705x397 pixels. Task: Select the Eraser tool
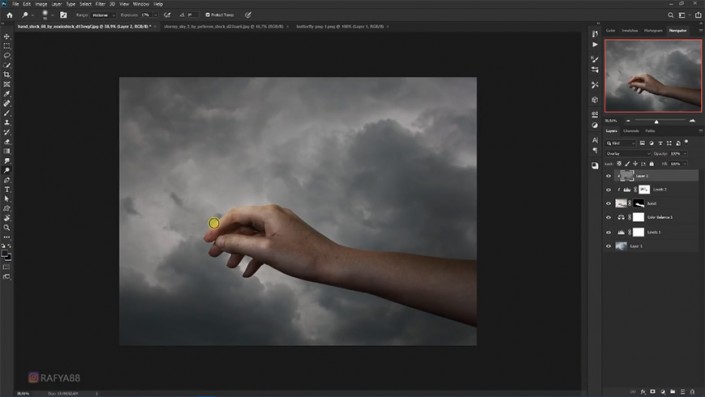7,142
